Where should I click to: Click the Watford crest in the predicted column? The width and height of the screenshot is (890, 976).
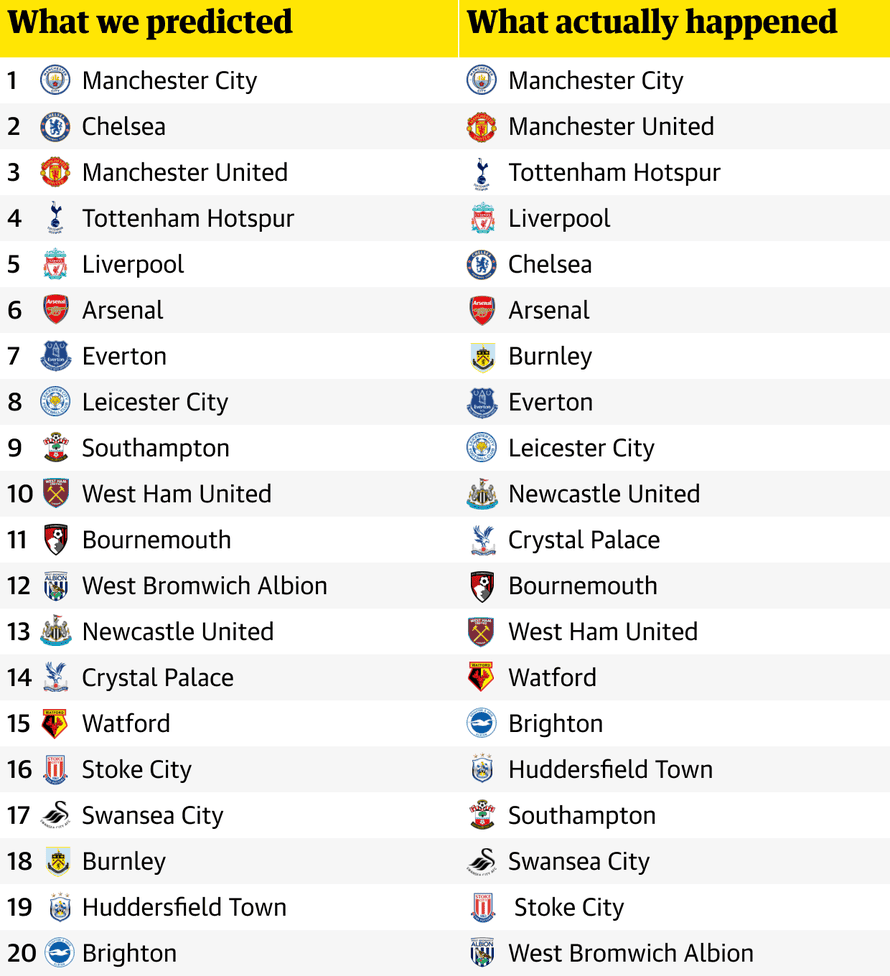[55, 724]
